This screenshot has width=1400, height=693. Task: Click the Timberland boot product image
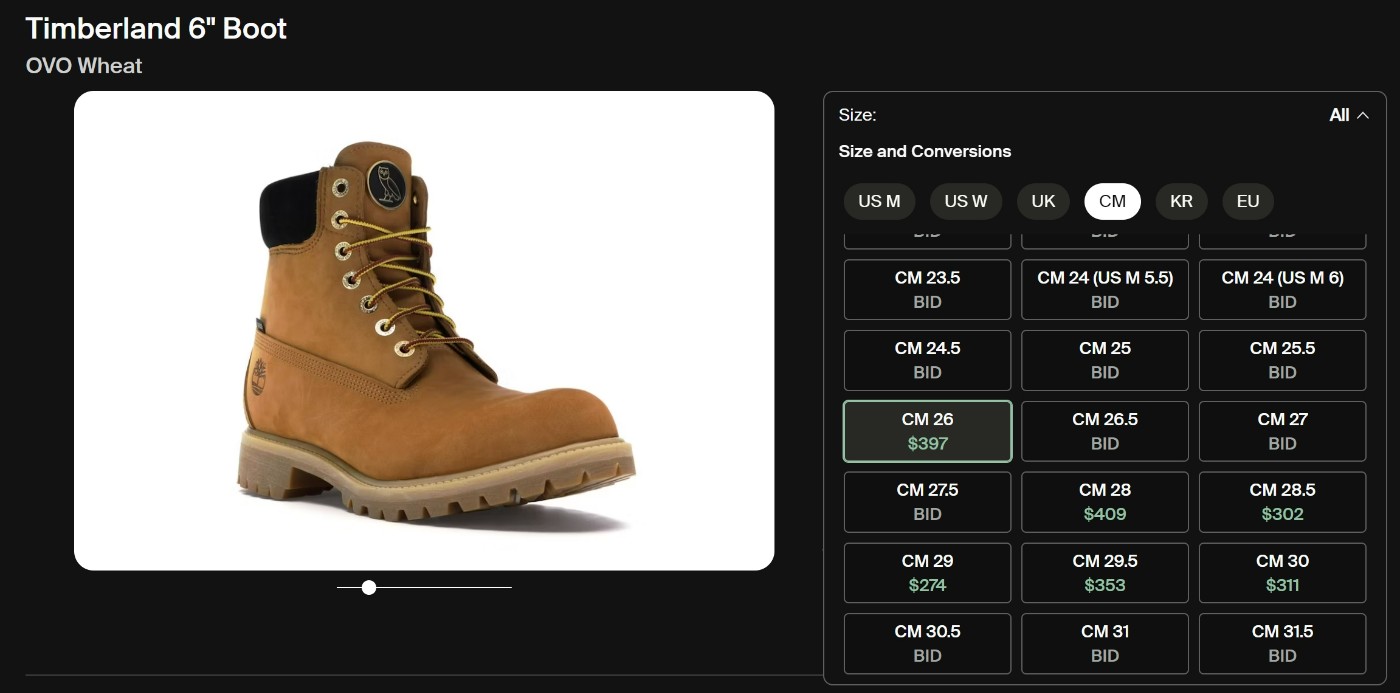pyautogui.click(x=424, y=331)
